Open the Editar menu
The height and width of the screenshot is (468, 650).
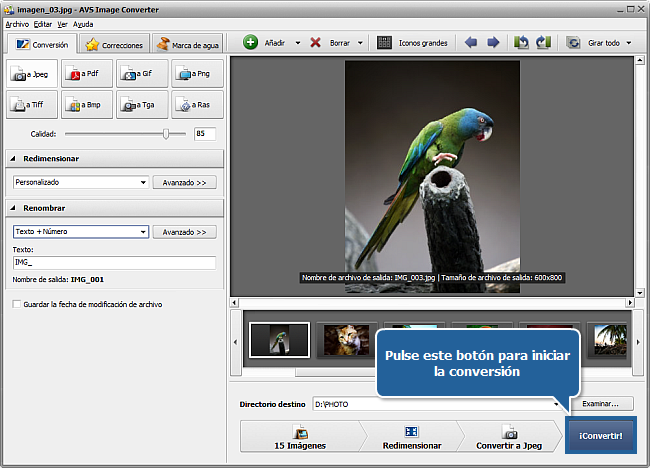click(x=43, y=24)
